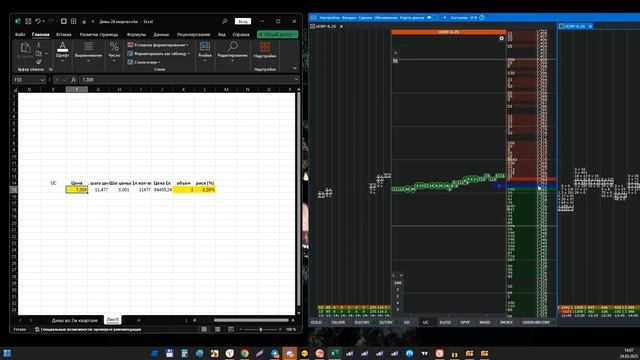The height and width of the screenshot is (360, 640).
Task: Switch to the Формулы ribbon tab
Action: [x=136, y=35]
